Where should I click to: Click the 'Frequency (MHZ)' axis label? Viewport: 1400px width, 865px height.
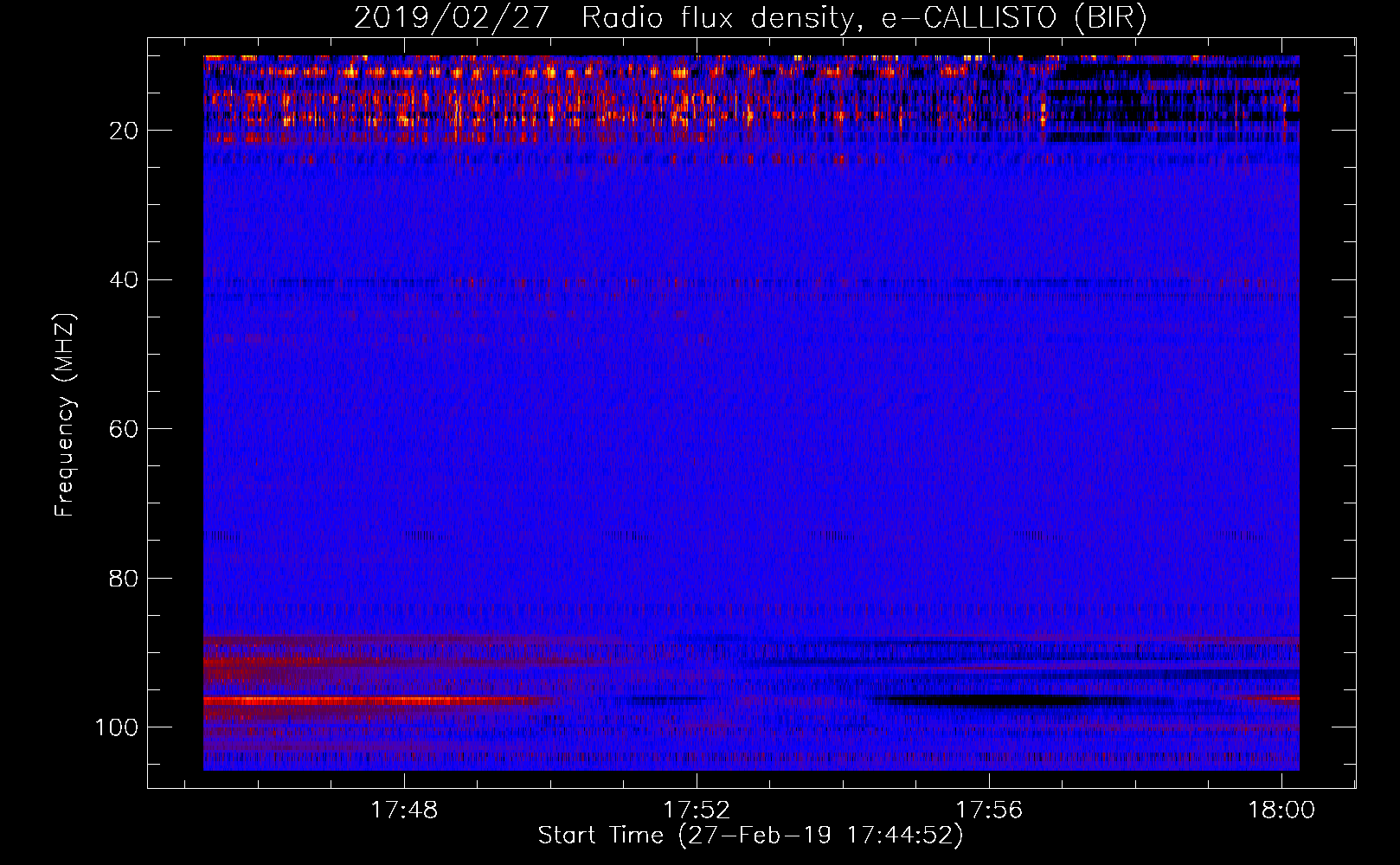point(65,415)
